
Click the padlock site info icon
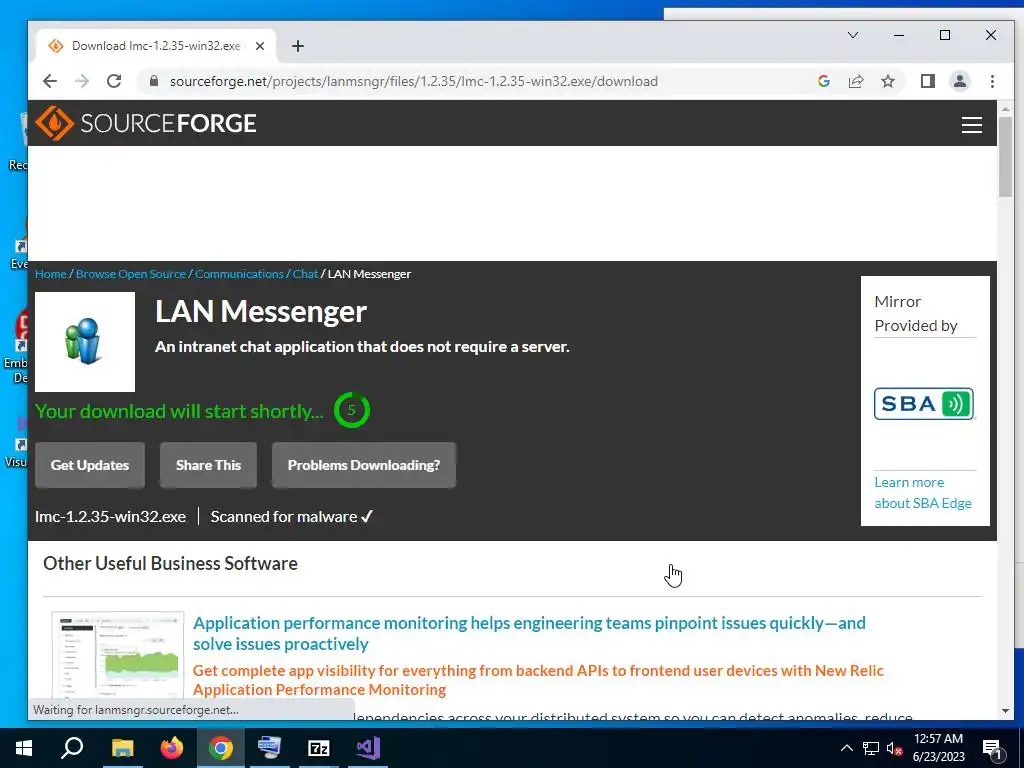click(x=154, y=81)
